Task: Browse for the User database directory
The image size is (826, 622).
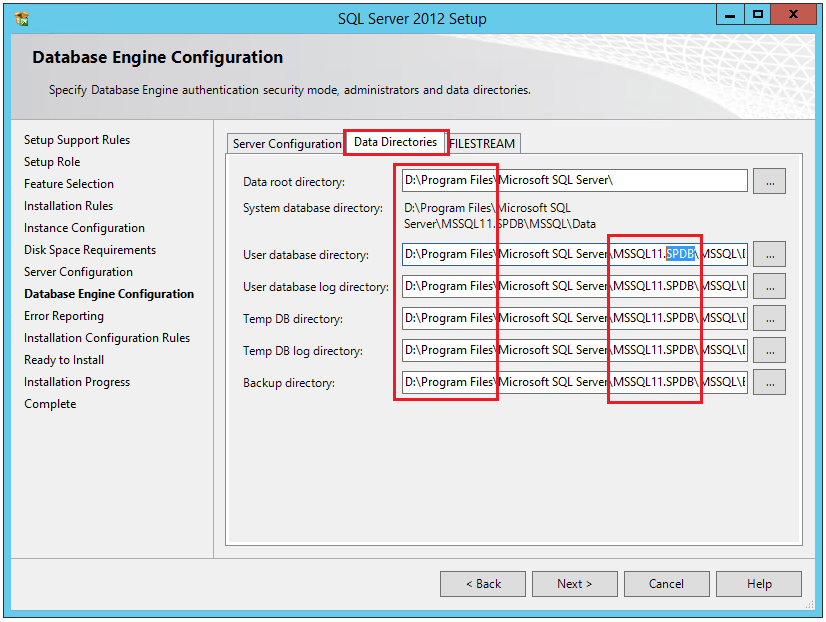Action: pos(769,255)
